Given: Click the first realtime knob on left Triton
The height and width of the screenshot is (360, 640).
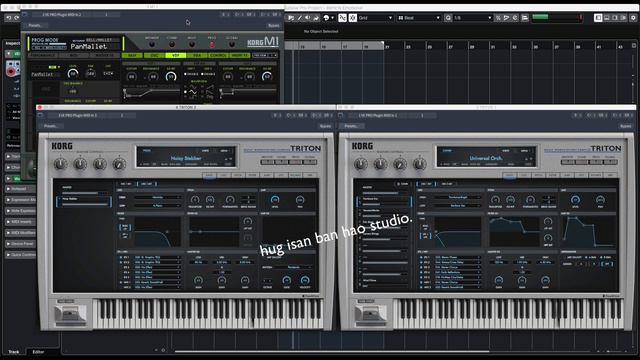Looking at the screenshot, I should (60, 164).
